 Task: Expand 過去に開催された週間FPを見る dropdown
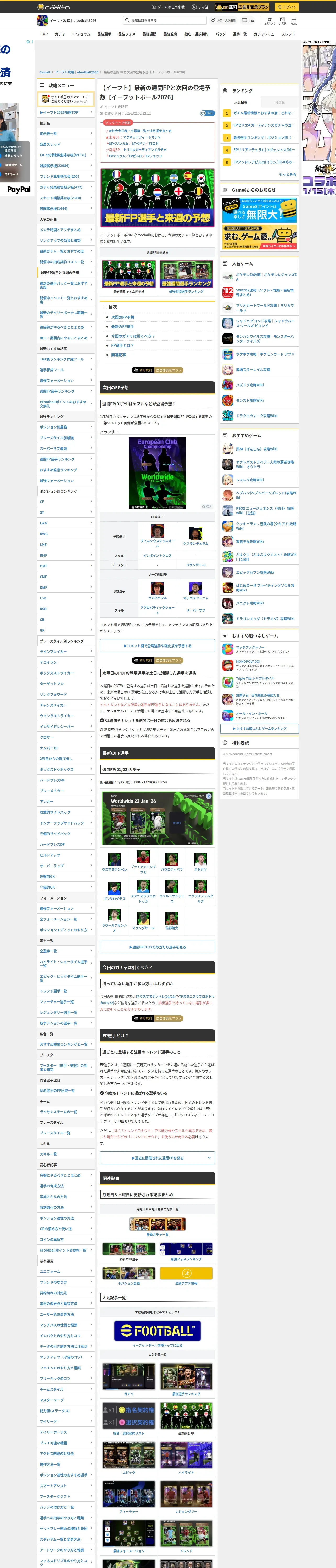coord(157,1158)
